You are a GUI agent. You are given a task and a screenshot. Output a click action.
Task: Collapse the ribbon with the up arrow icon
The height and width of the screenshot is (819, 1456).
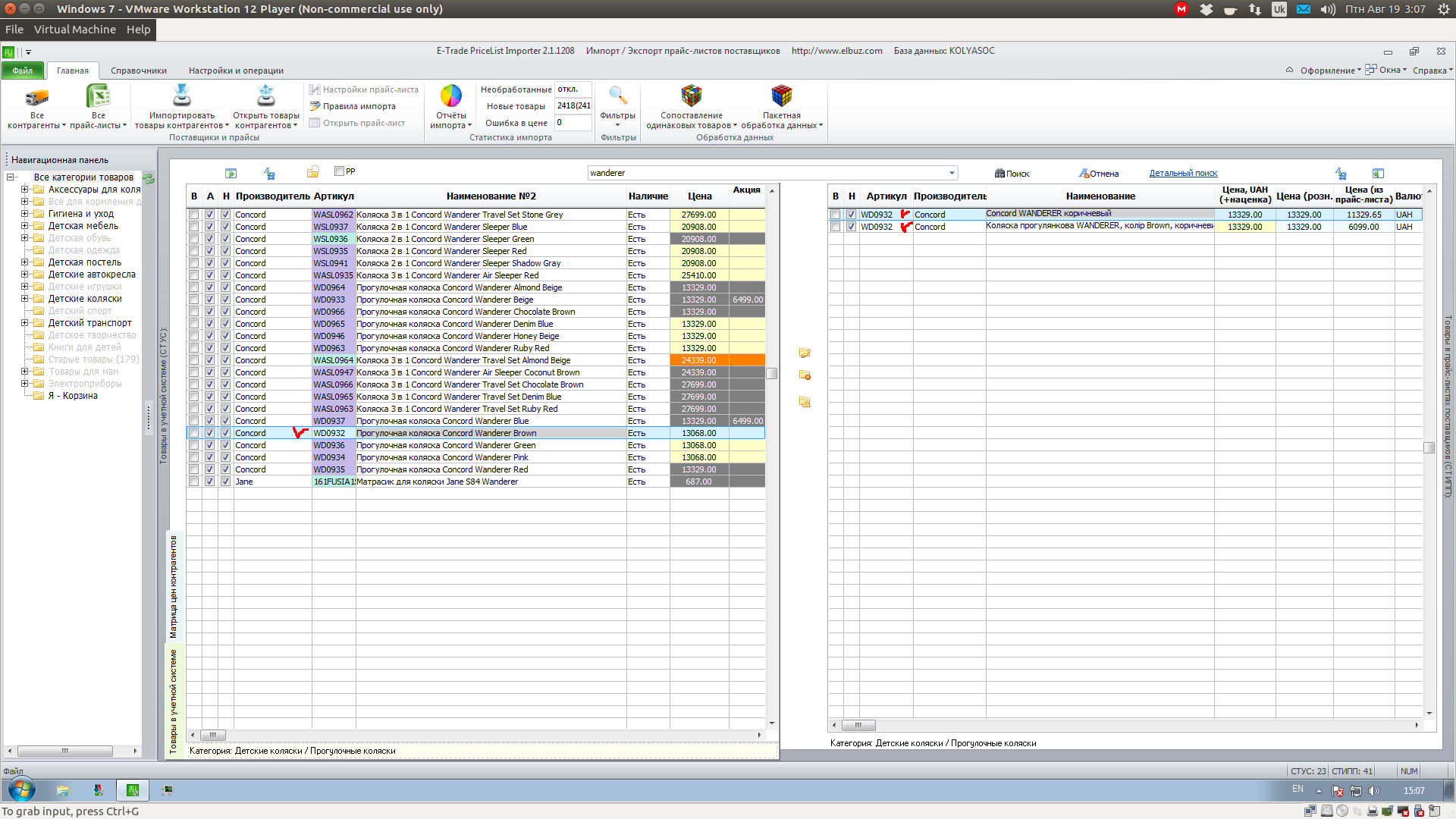coord(1289,70)
